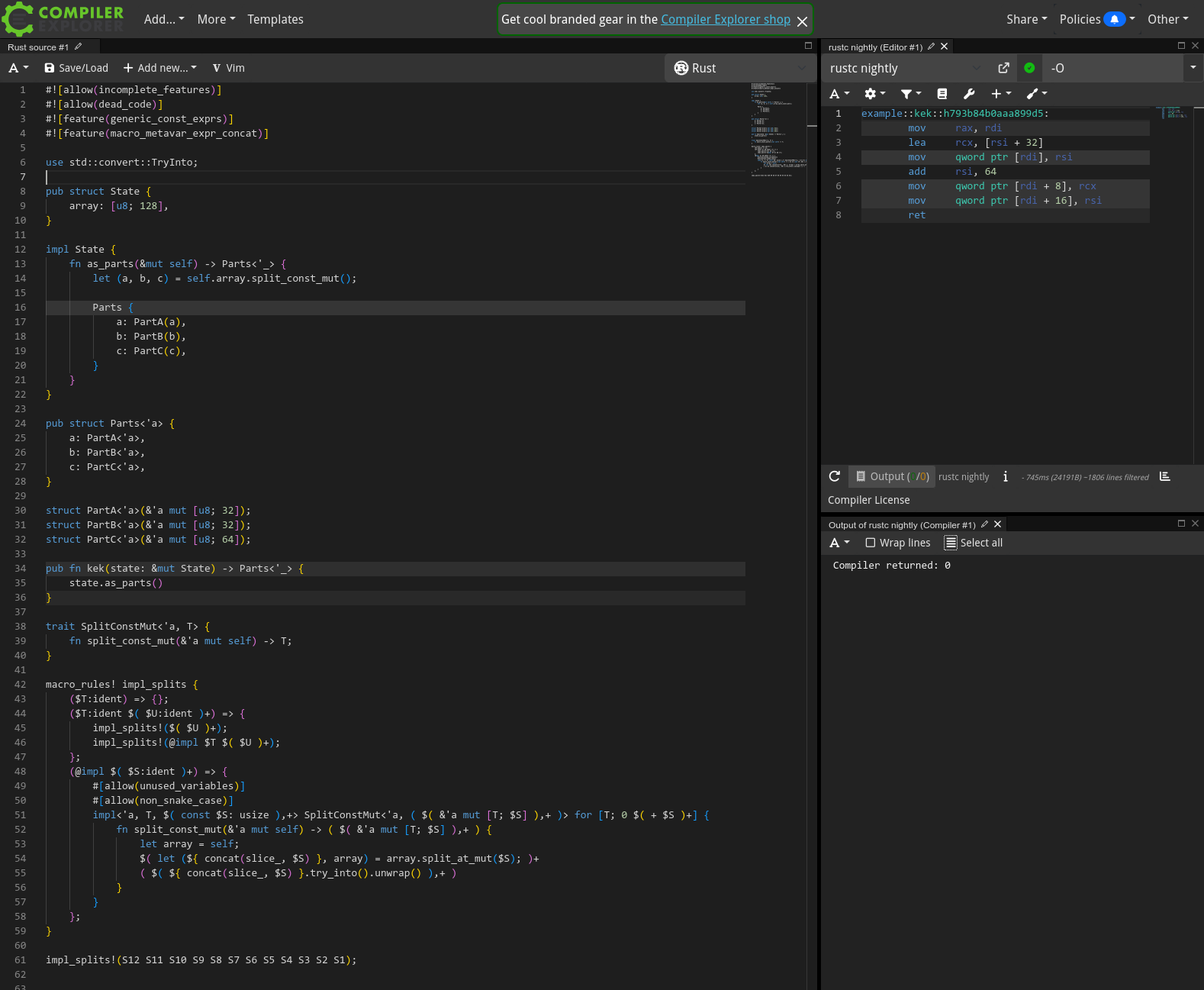This screenshot has width=1204, height=990.
Task: Click Save/Load in the editor toolbar
Action: (76, 68)
